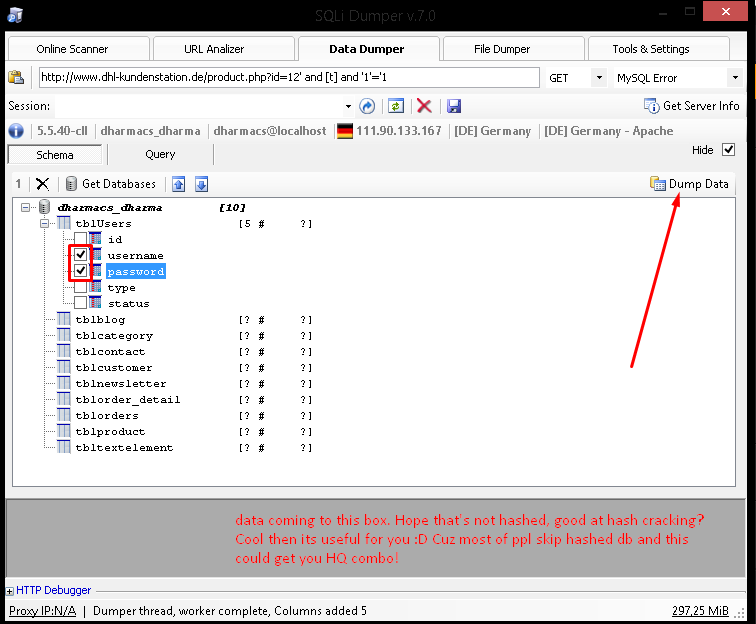756x624 pixels.
Task: Click the SQLi Dumper app icon in title bar
Action: coord(15,15)
